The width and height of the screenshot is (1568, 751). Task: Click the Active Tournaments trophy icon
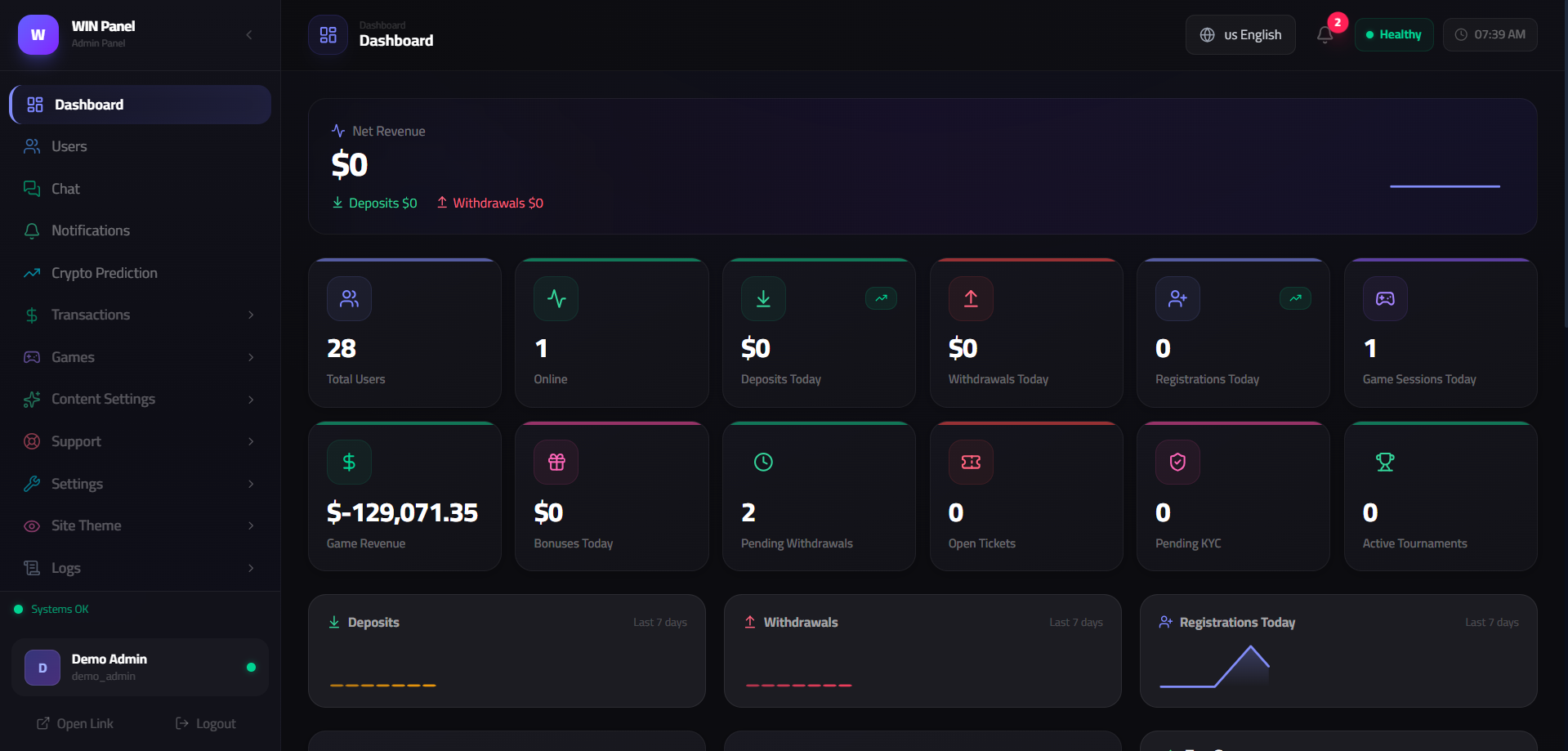(x=1385, y=463)
